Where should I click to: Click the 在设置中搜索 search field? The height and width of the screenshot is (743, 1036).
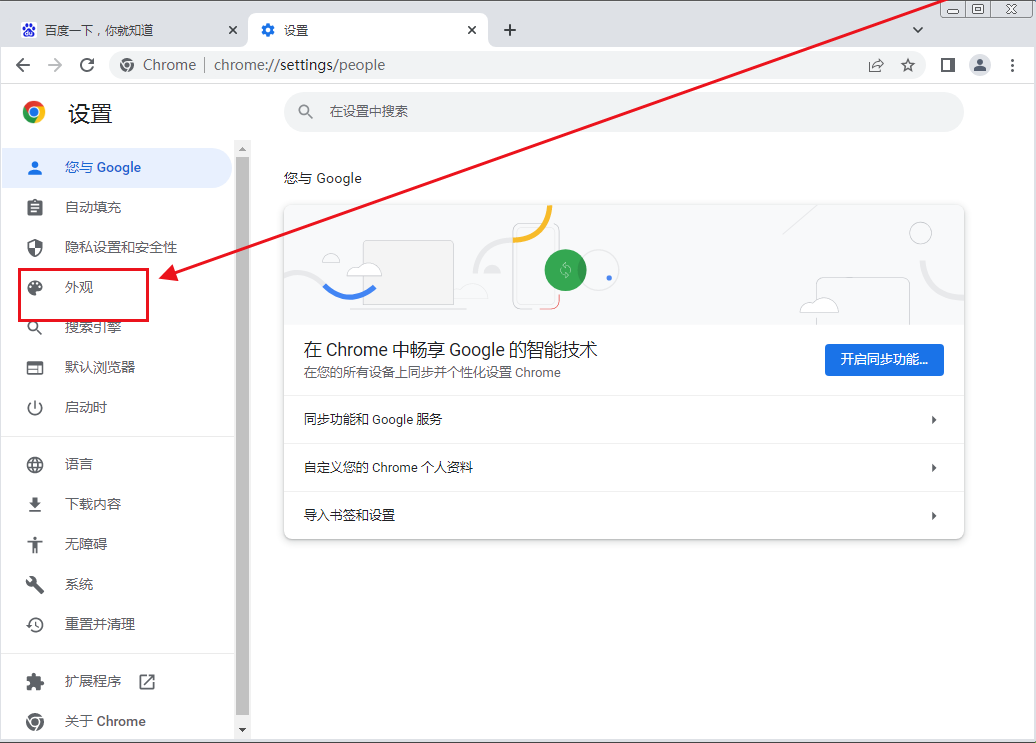pos(624,112)
